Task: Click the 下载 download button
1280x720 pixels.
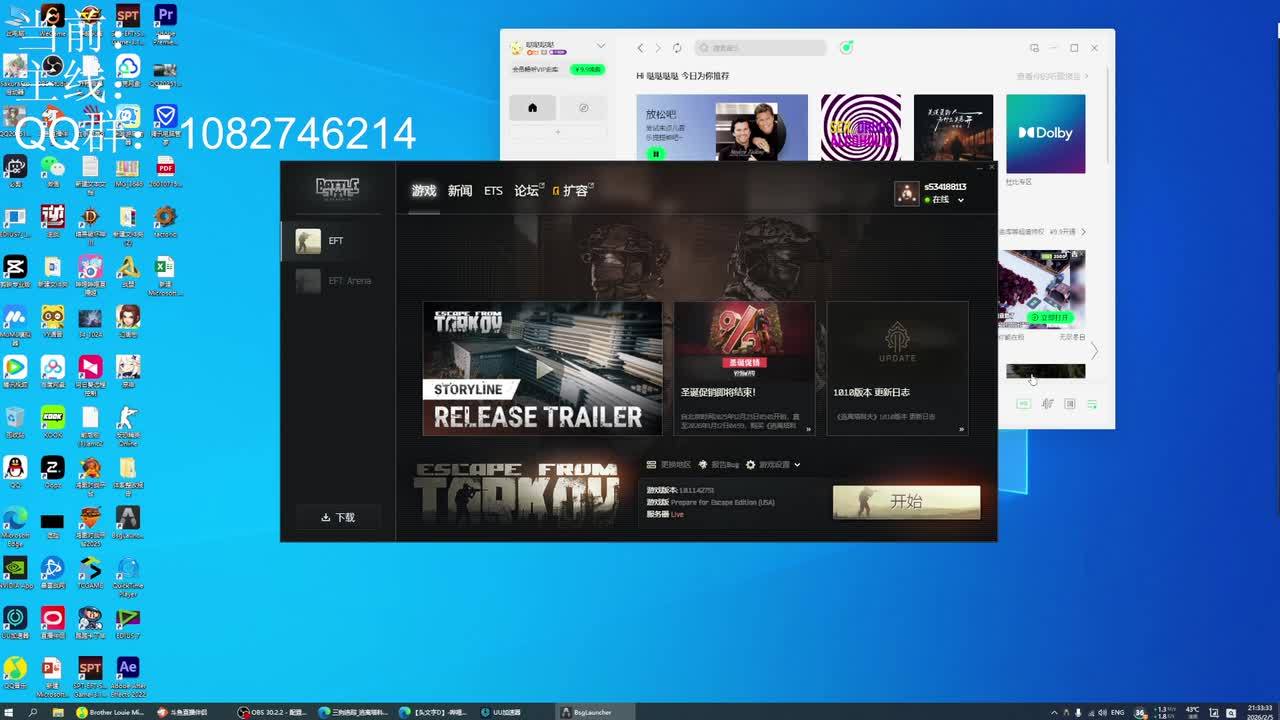Action: coord(338,517)
